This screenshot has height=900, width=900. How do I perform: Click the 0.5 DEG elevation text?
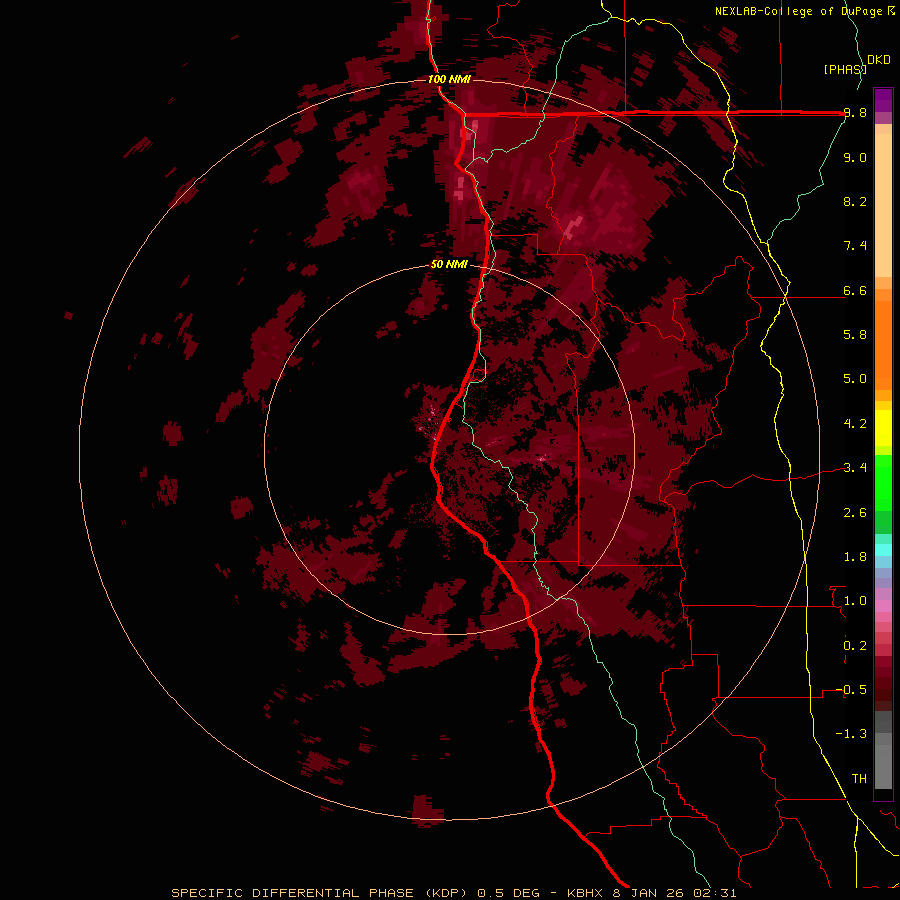point(508,893)
